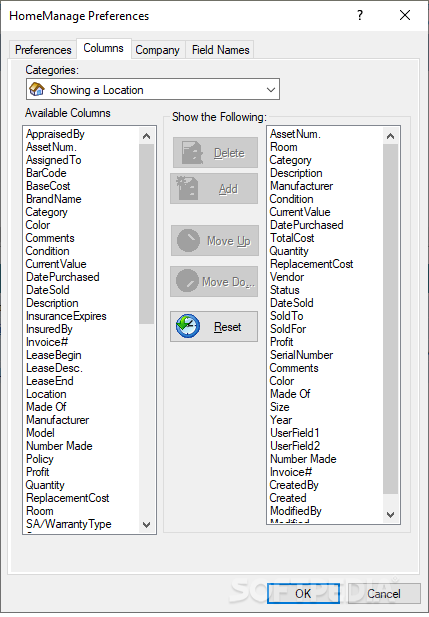Screen dimensions: 429x617
Task: Select Status in Show the Following list
Action: (284, 290)
